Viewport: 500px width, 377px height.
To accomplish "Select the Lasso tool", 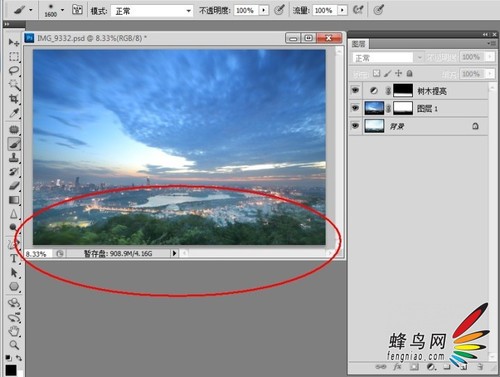I will pyautogui.click(x=14, y=70).
